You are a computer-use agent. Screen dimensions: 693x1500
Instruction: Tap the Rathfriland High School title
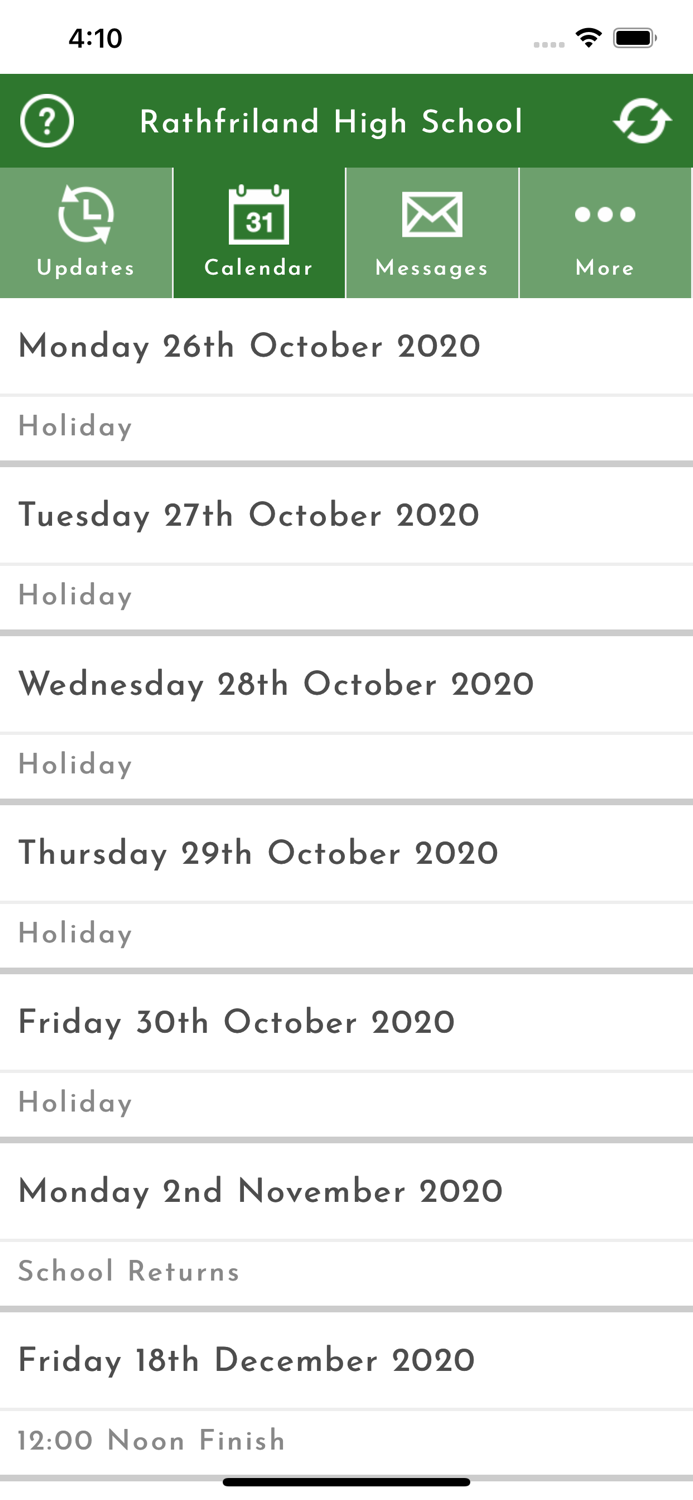[x=331, y=122]
